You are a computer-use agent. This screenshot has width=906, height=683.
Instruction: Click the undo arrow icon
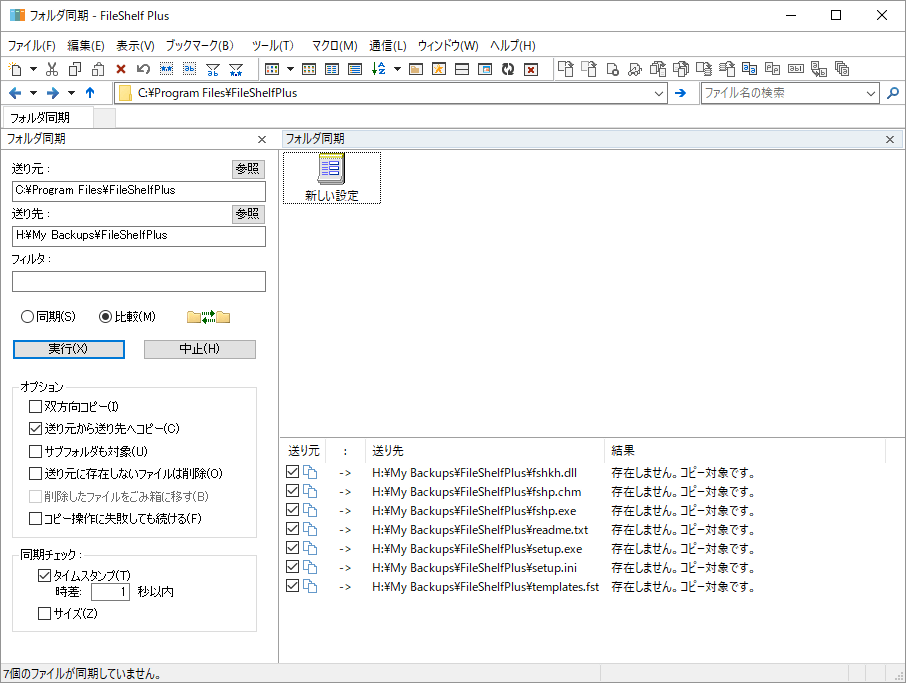[x=143, y=69]
